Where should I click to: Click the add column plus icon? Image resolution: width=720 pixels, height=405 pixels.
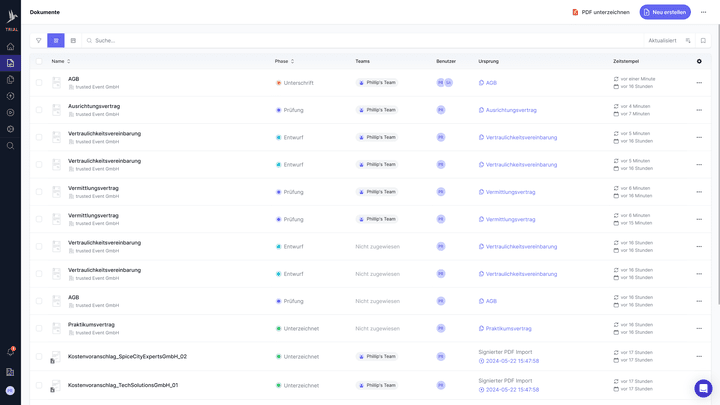click(x=699, y=61)
